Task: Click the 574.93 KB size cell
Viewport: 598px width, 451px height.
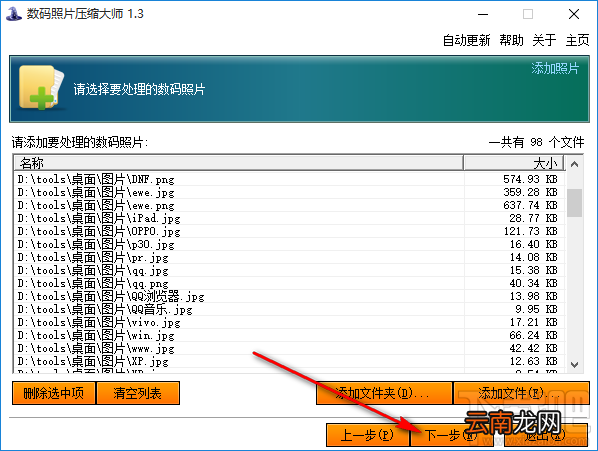Action: [530, 179]
